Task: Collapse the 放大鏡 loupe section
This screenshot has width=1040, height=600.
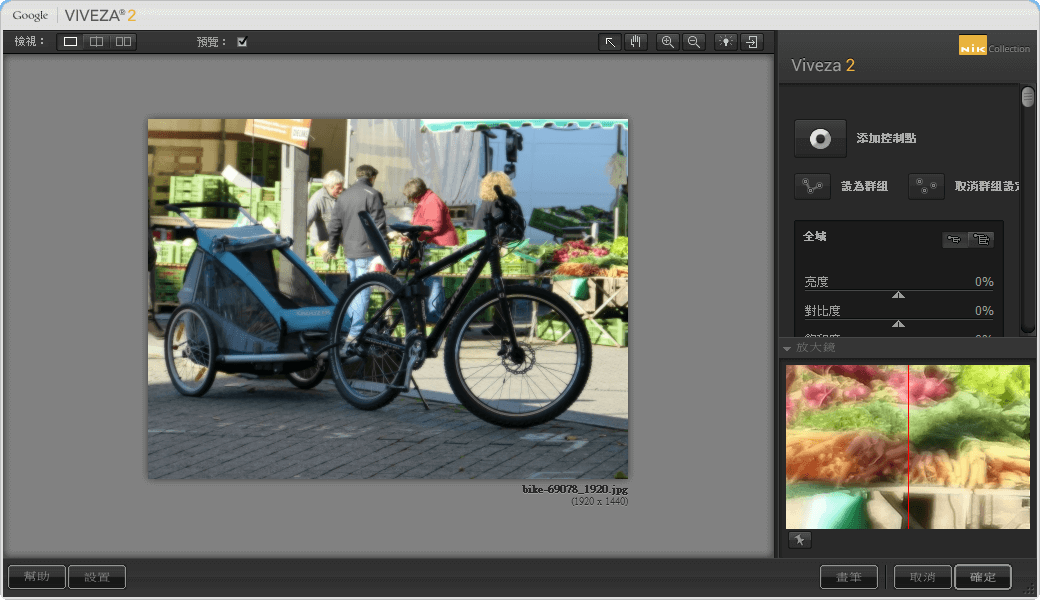Action: tap(787, 348)
